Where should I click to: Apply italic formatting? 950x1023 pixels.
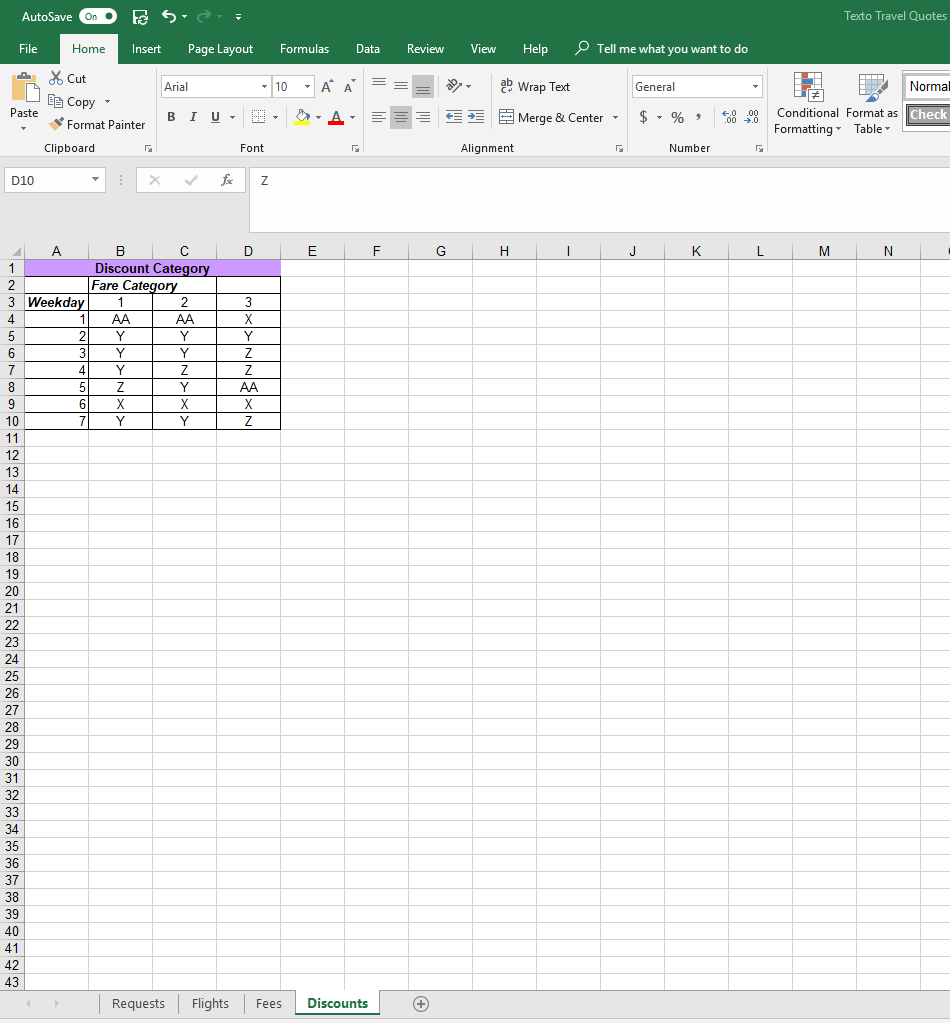pyautogui.click(x=192, y=117)
